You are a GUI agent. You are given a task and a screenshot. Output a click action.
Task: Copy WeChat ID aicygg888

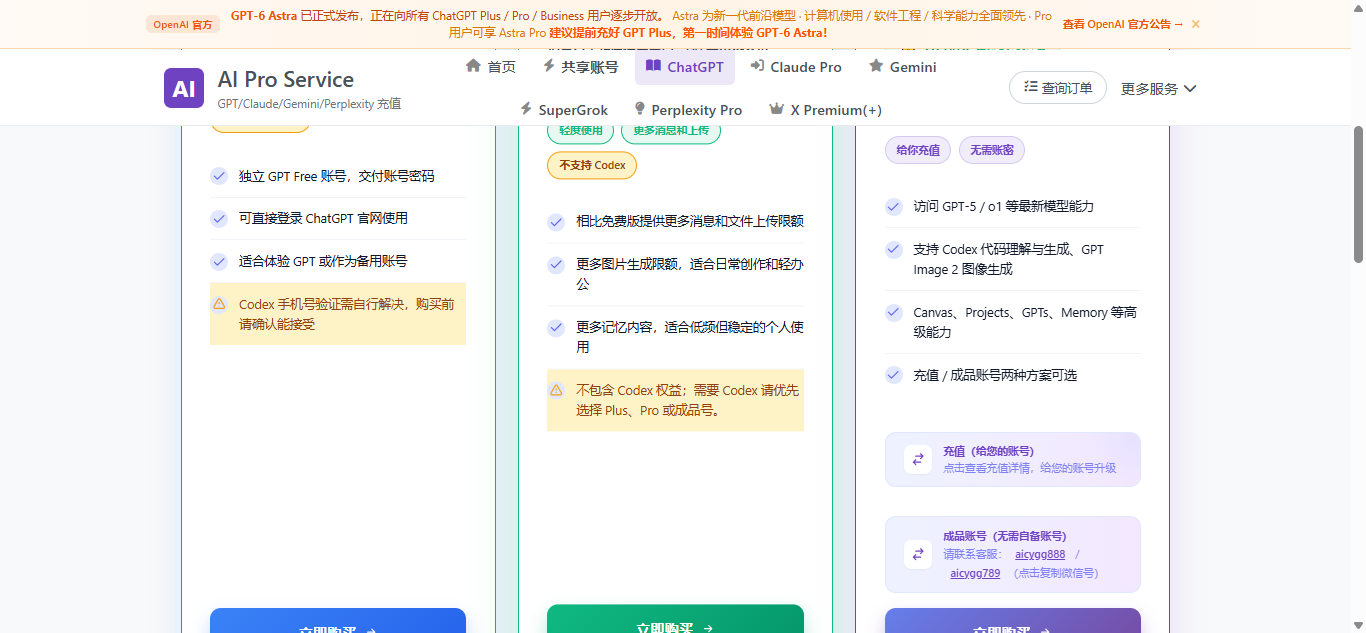pos(1040,554)
